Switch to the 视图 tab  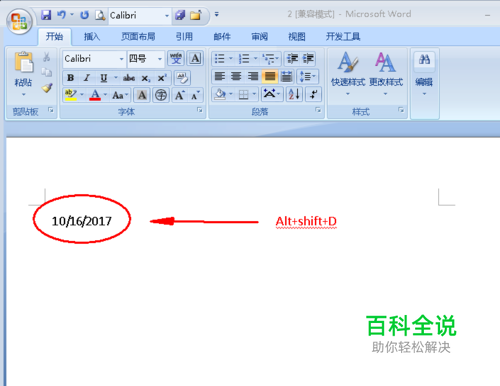point(297,36)
